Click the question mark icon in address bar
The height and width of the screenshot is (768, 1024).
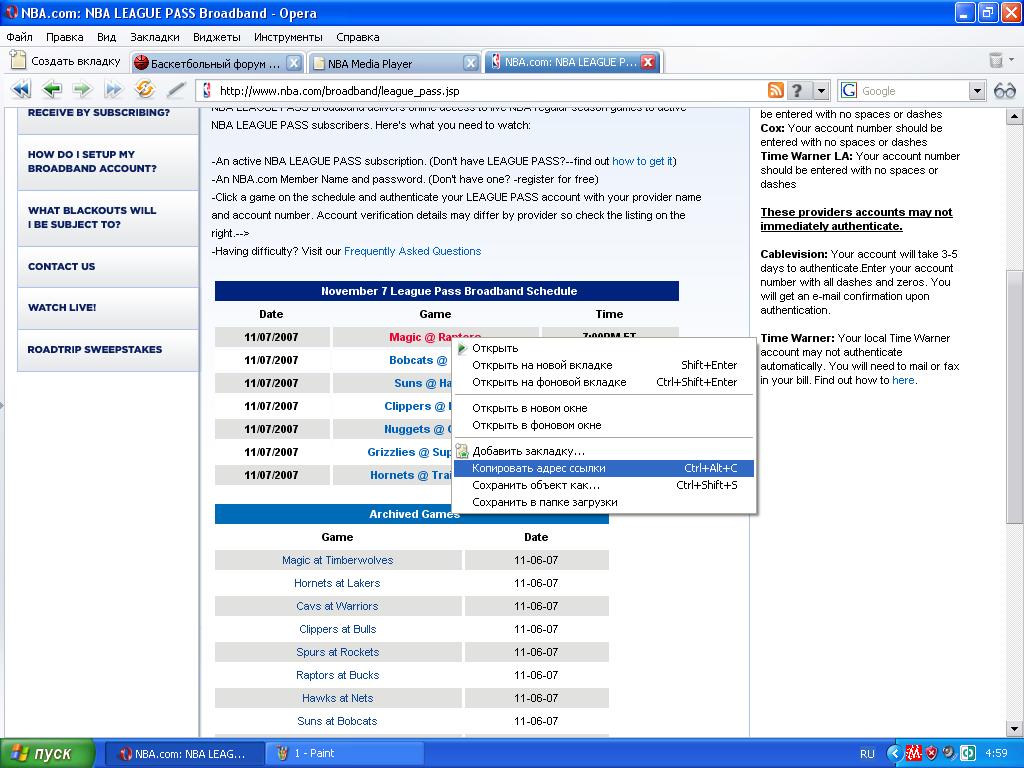click(x=797, y=91)
